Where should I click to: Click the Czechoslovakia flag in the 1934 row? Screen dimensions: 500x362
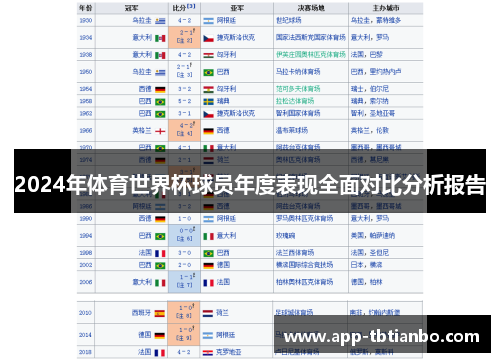[x=209, y=38]
